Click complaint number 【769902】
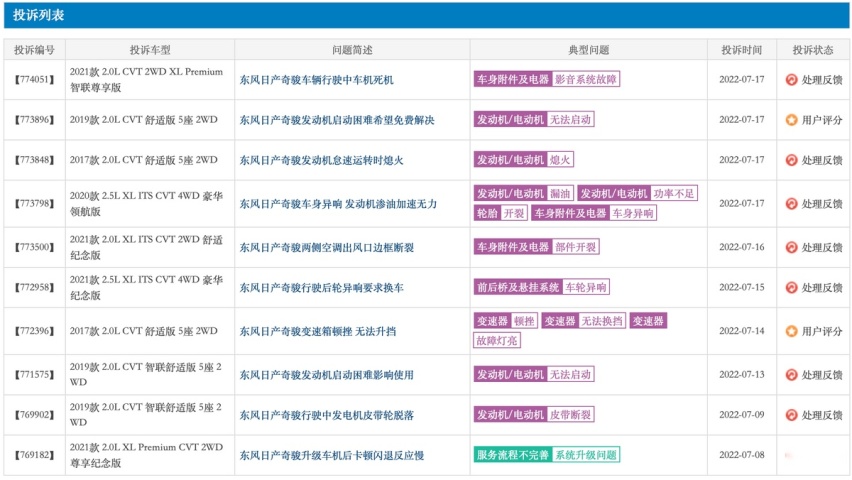 (34, 415)
